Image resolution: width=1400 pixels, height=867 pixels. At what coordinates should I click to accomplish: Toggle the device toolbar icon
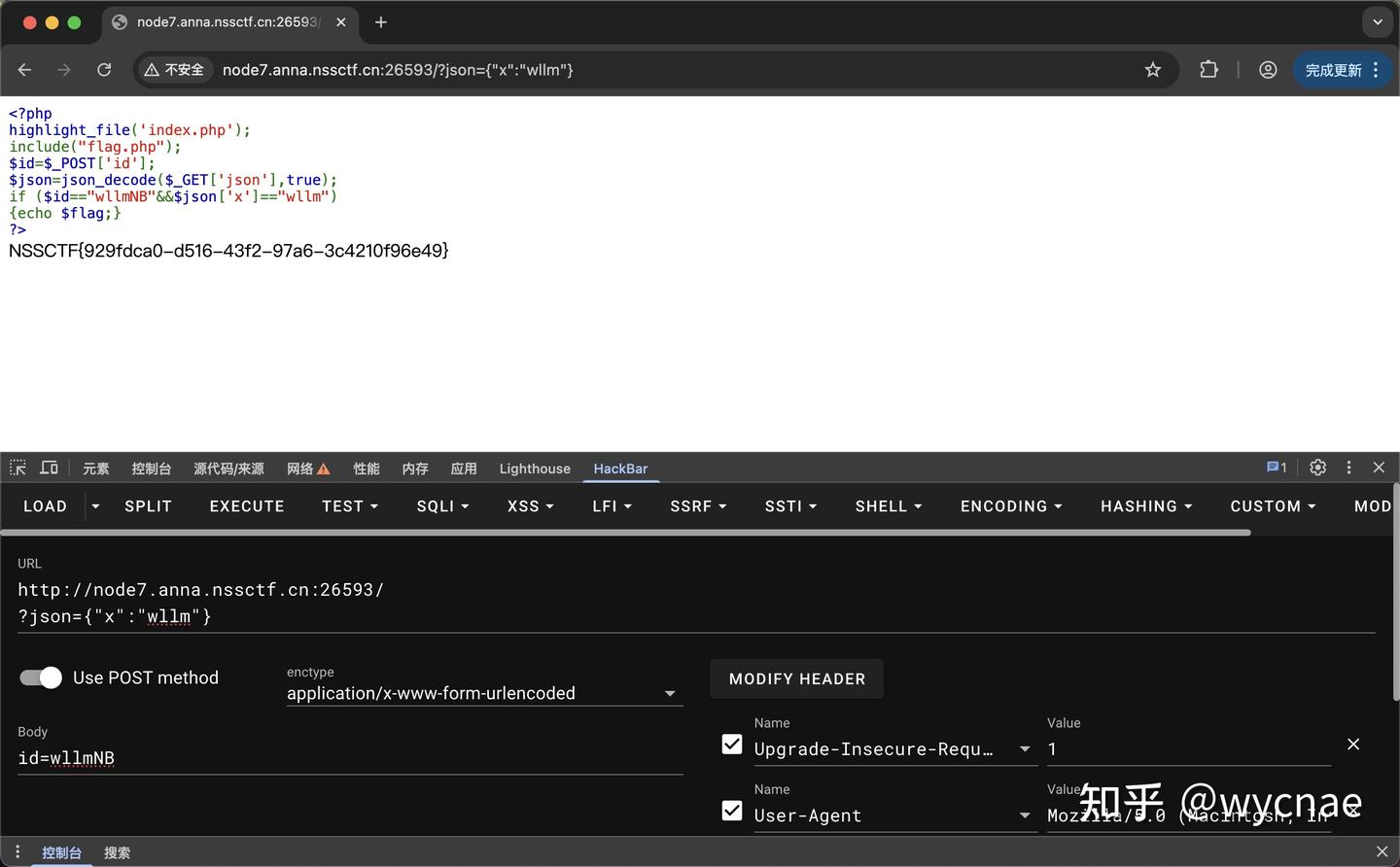click(x=49, y=468)
